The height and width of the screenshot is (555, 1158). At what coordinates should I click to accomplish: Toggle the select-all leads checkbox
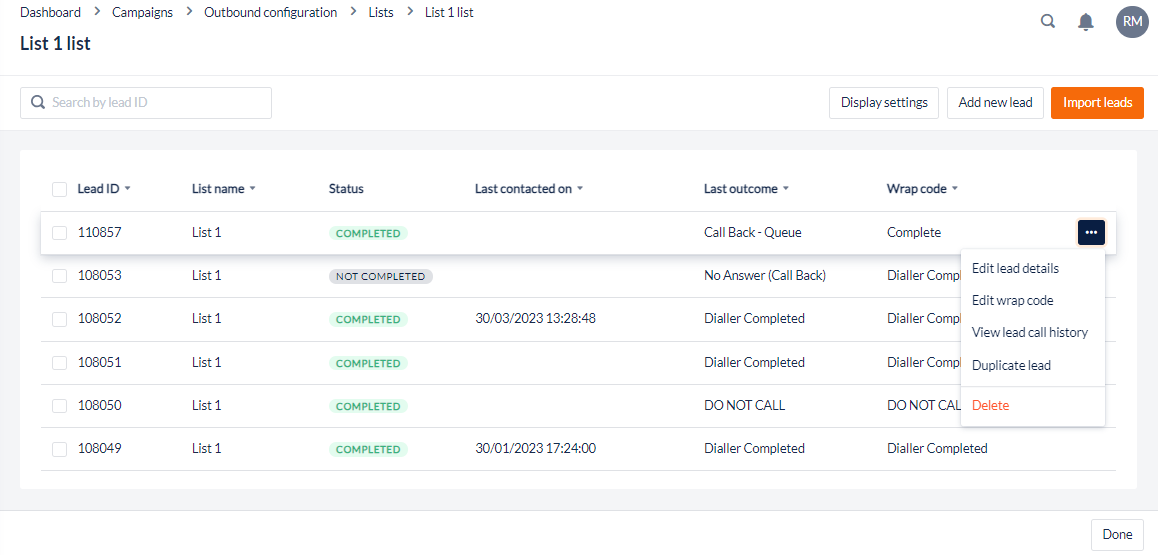click(x=59, y=189)
